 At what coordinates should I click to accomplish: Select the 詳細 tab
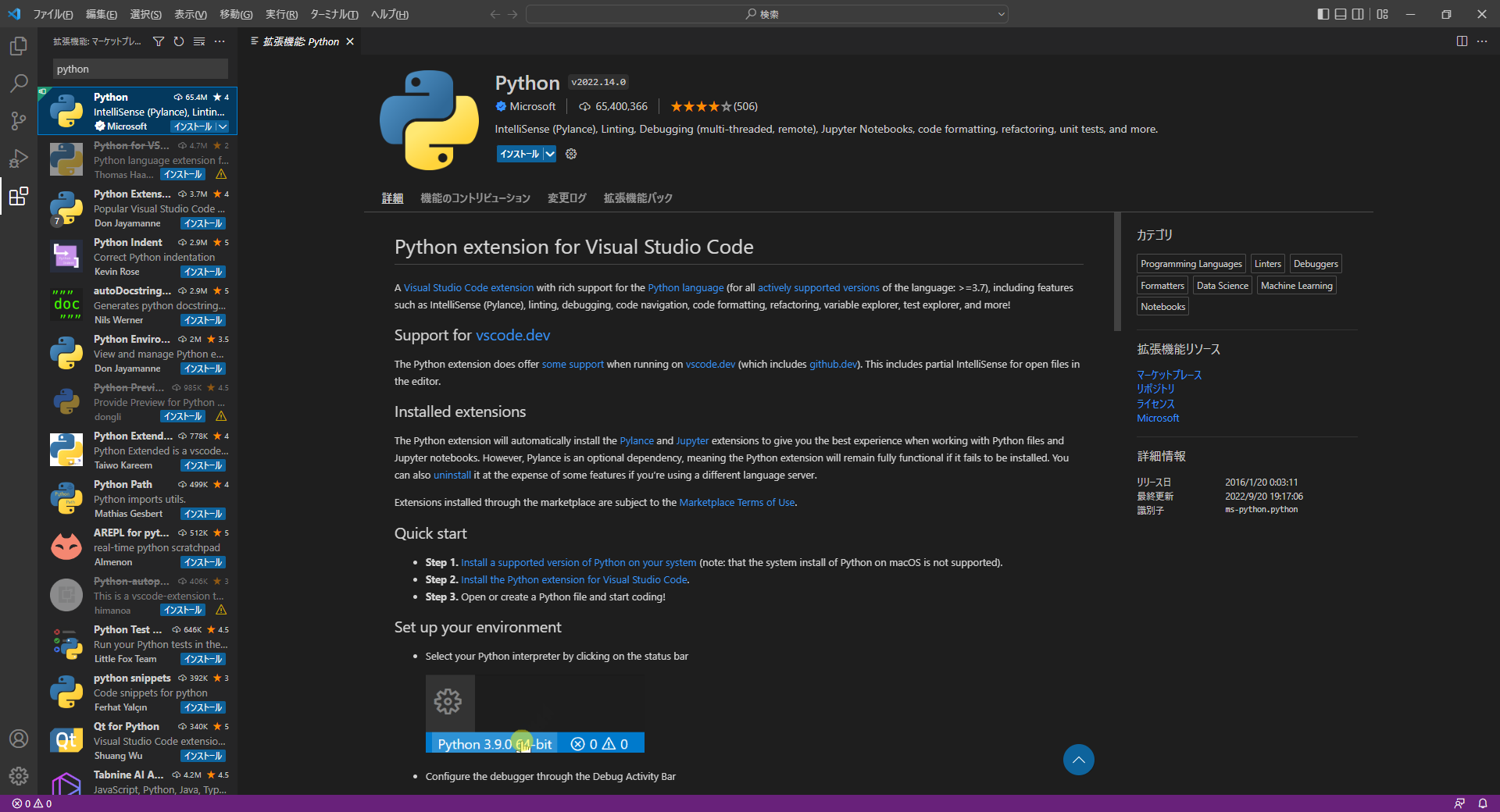392,198
